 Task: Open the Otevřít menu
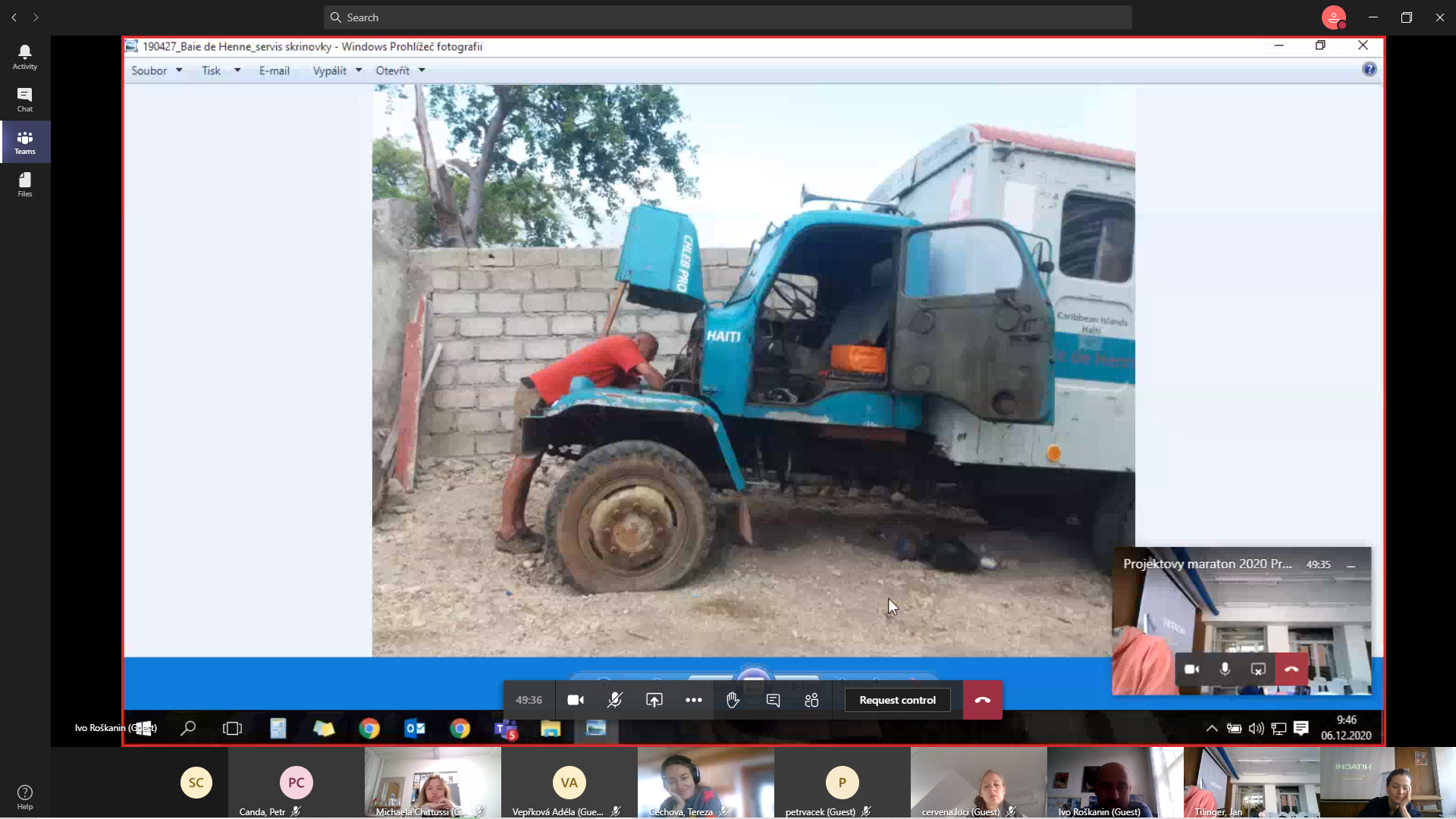(400, 71)
